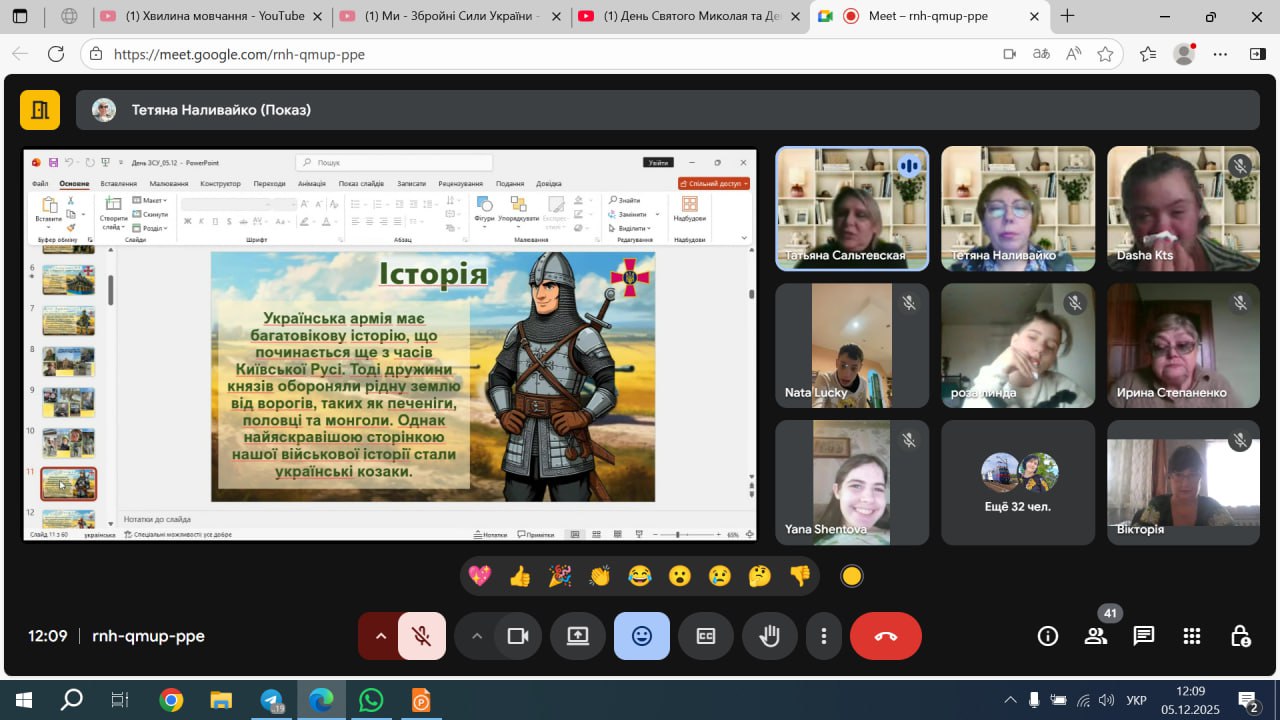Open more options three-dot menu
Image resolution: width=1280 pixels, height=720 pixels.
point(823,636)
